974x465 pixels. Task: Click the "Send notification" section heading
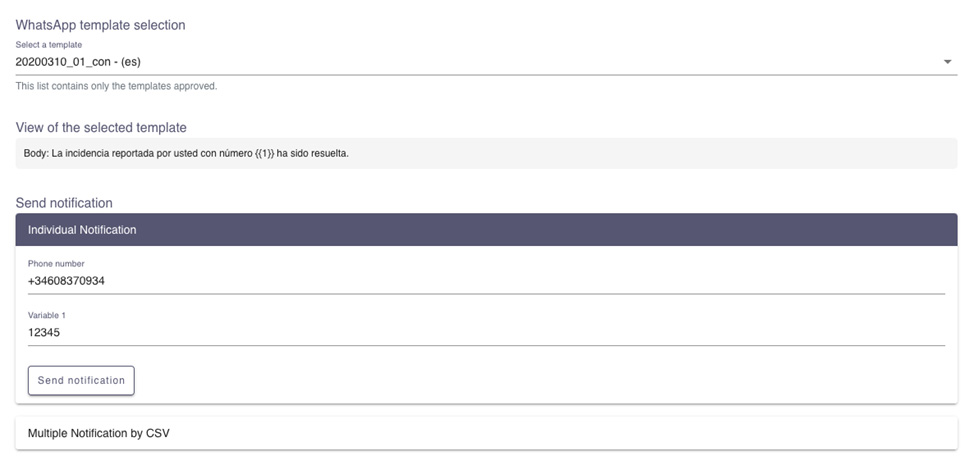pos(64,203)
